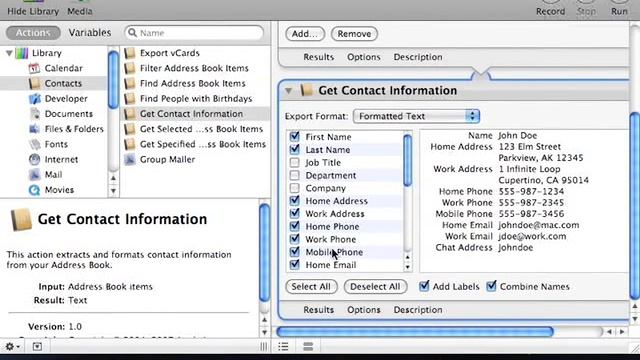Image resolution: width=640 pixels, height=360 pixels.
Task: Click the Select All button
Action: point(311,287)
